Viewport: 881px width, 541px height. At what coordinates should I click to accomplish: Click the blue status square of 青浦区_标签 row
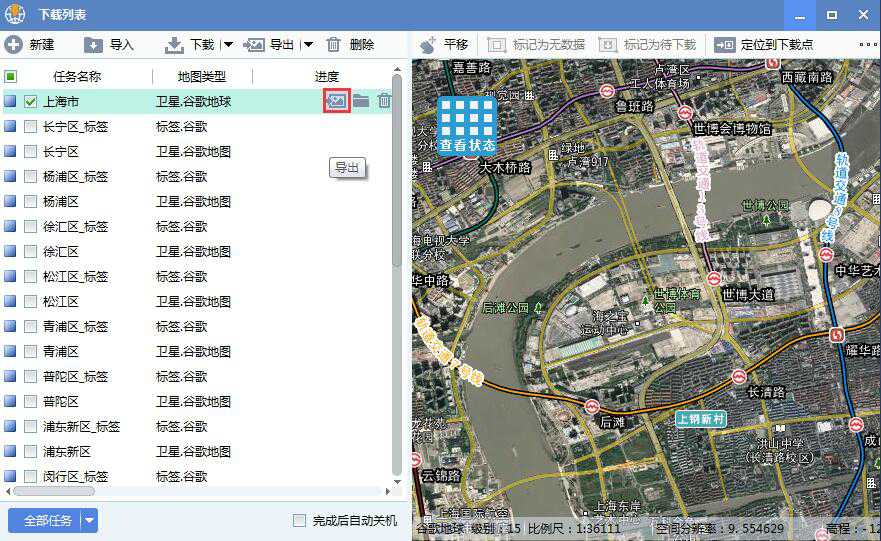10,326
